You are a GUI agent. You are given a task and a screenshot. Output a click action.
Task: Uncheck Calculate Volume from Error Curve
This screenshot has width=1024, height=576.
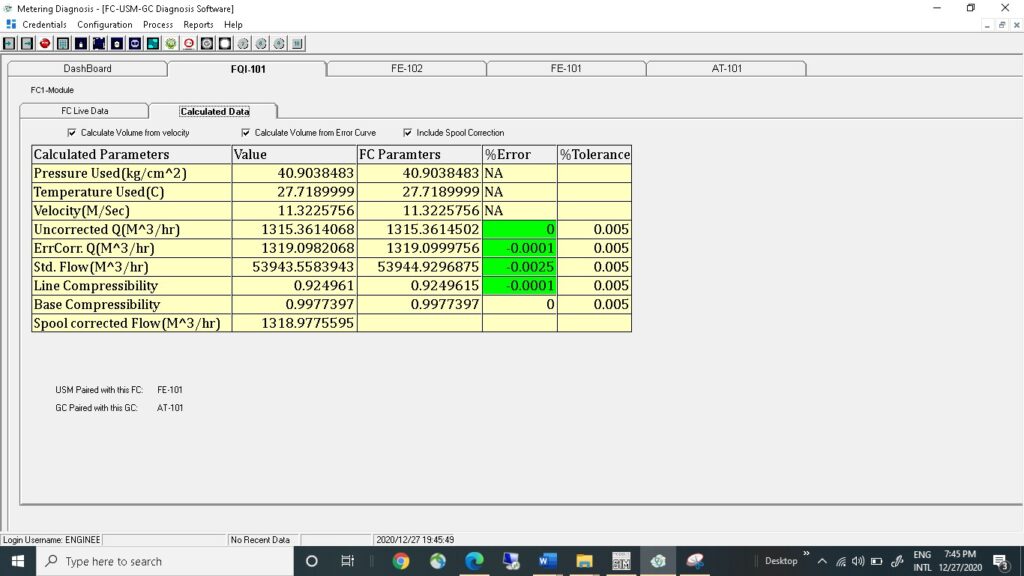[246, 132]
